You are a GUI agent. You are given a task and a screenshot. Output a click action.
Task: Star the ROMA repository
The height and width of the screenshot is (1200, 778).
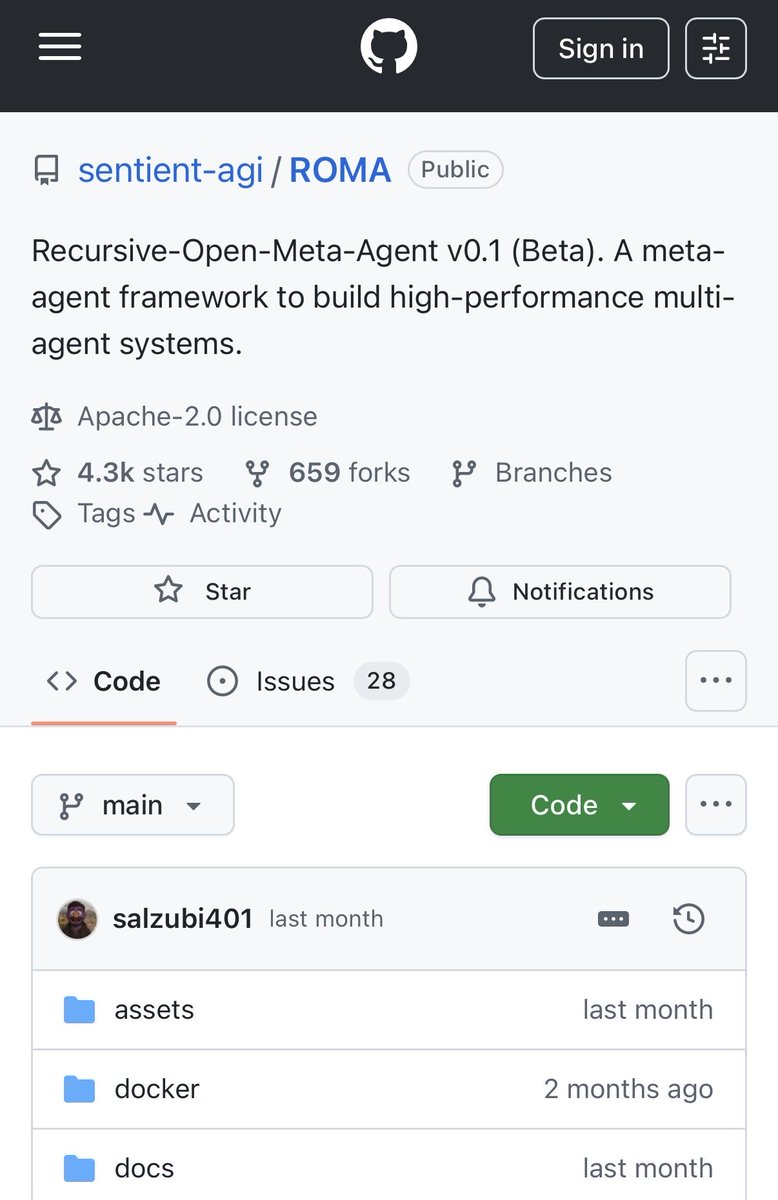[x=202, y=591]
